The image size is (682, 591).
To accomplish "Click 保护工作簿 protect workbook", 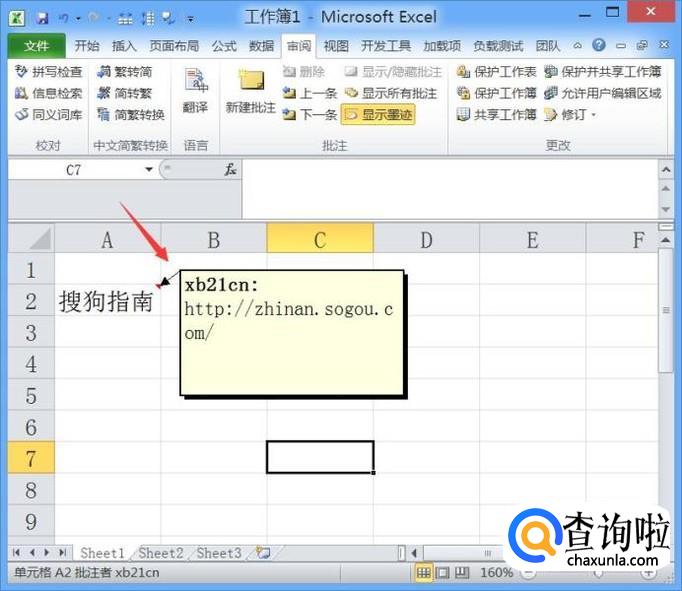I will (x=496, y=93).
